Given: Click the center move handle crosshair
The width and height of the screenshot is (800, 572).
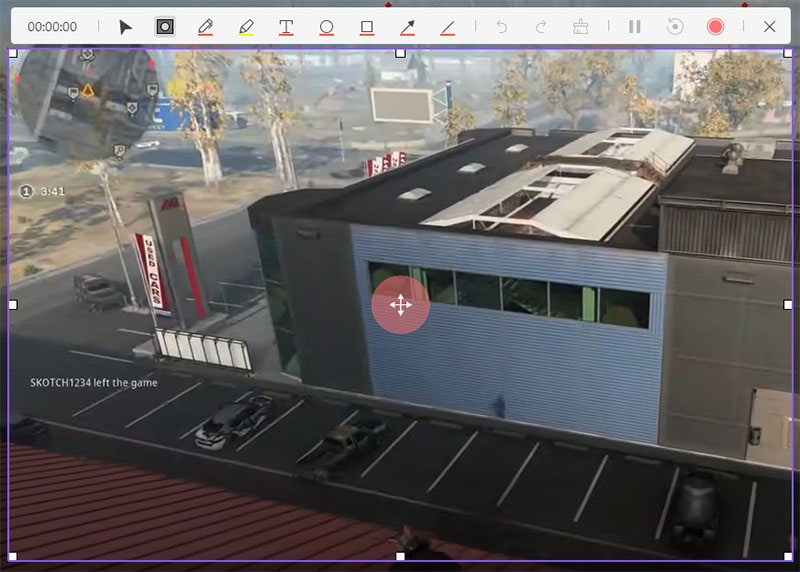Looking at the screenshot, I should [x=401, y=305].
